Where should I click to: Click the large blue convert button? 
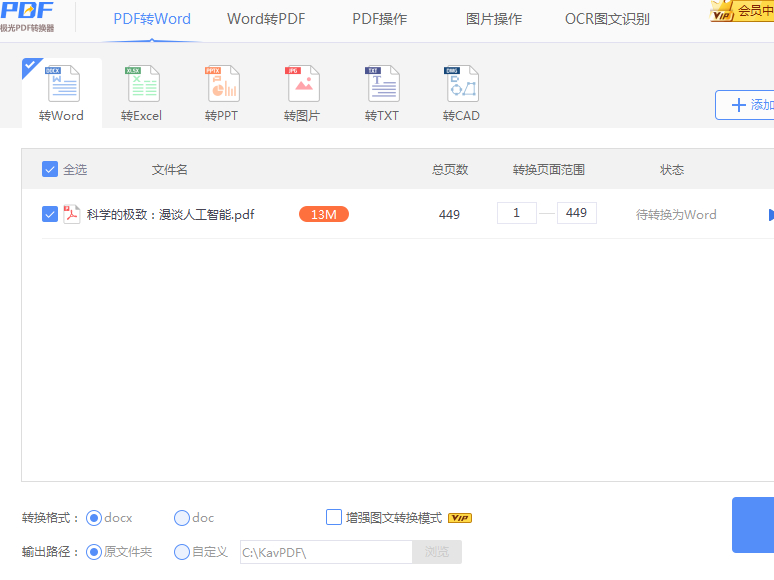coord(753,525)
